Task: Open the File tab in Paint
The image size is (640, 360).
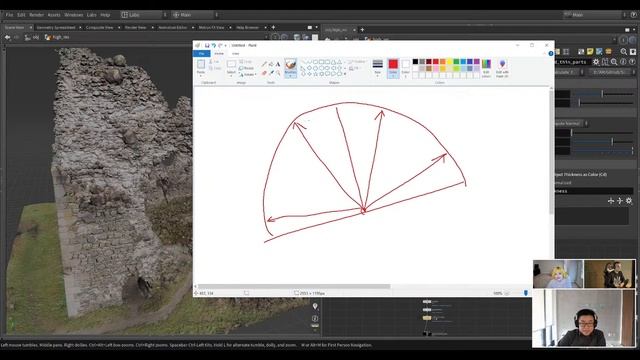Action: coord(202,53)
